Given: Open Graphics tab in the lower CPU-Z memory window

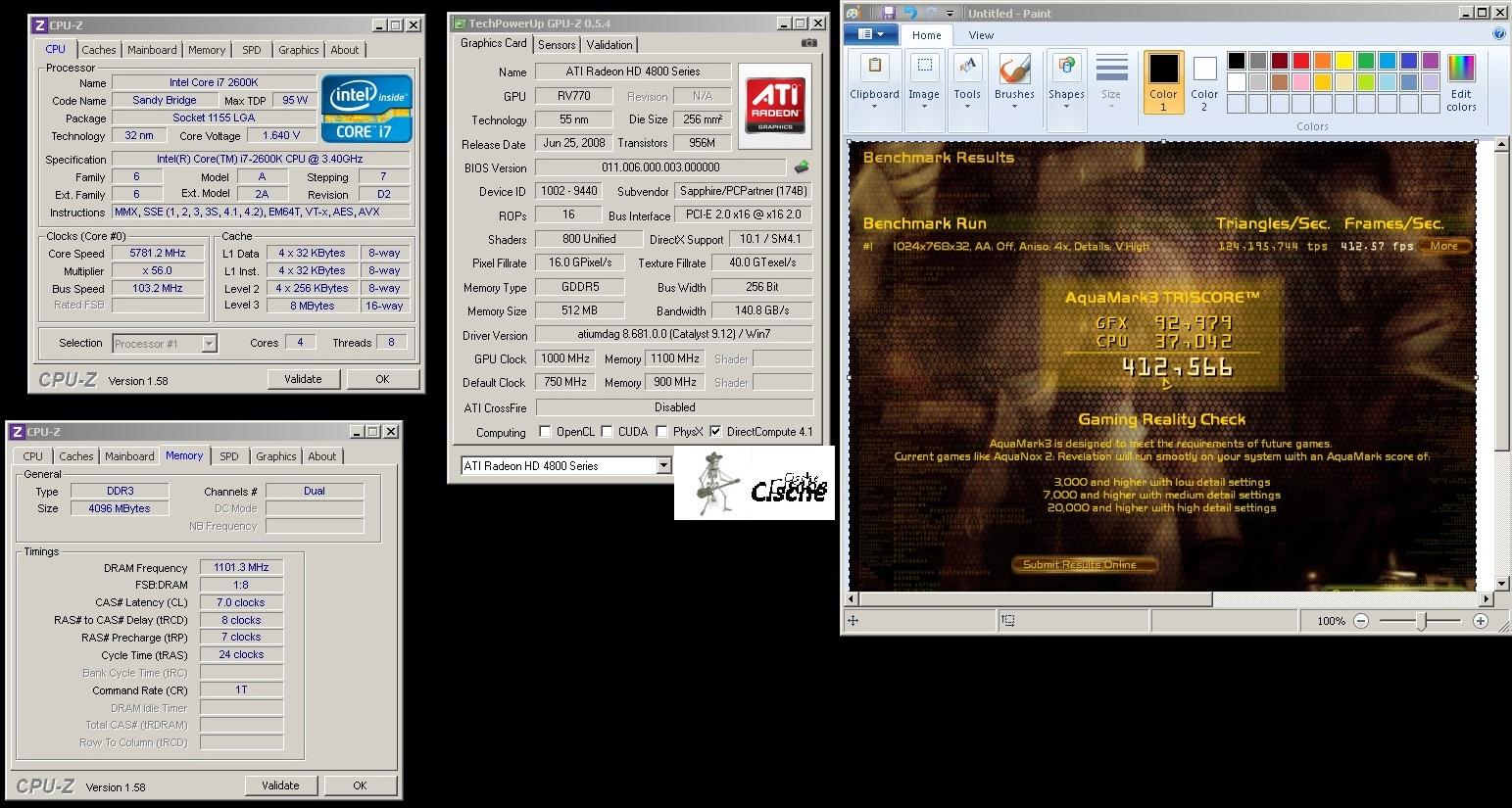Looking at the screenshot, I should click(x=276, y=456).
